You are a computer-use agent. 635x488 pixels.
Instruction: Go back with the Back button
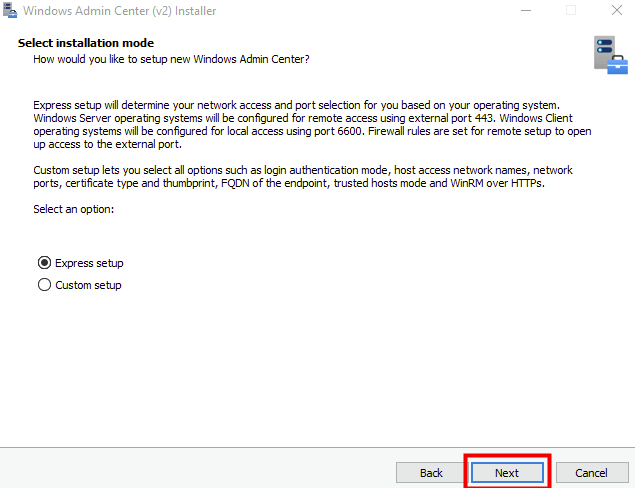tap(431, 472)
